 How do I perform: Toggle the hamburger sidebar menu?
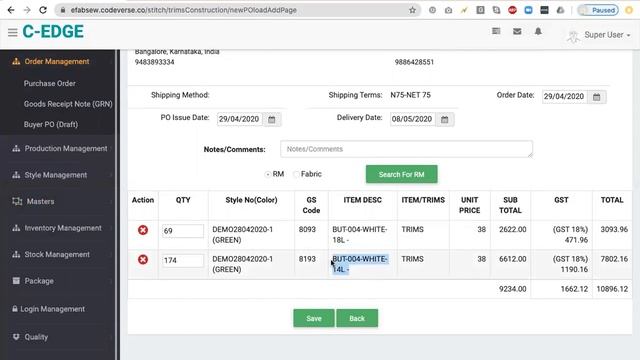click(x=12, y=32)
